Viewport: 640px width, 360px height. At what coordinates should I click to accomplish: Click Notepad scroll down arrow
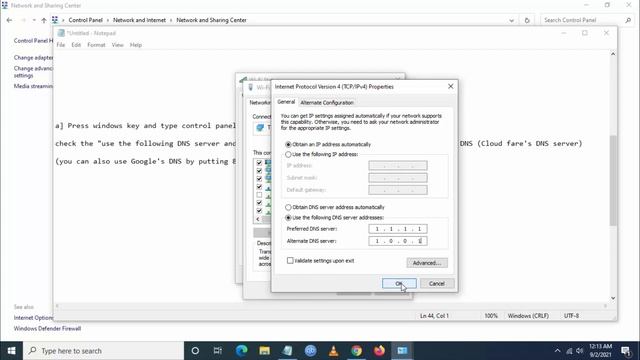(x=613, y=298)
